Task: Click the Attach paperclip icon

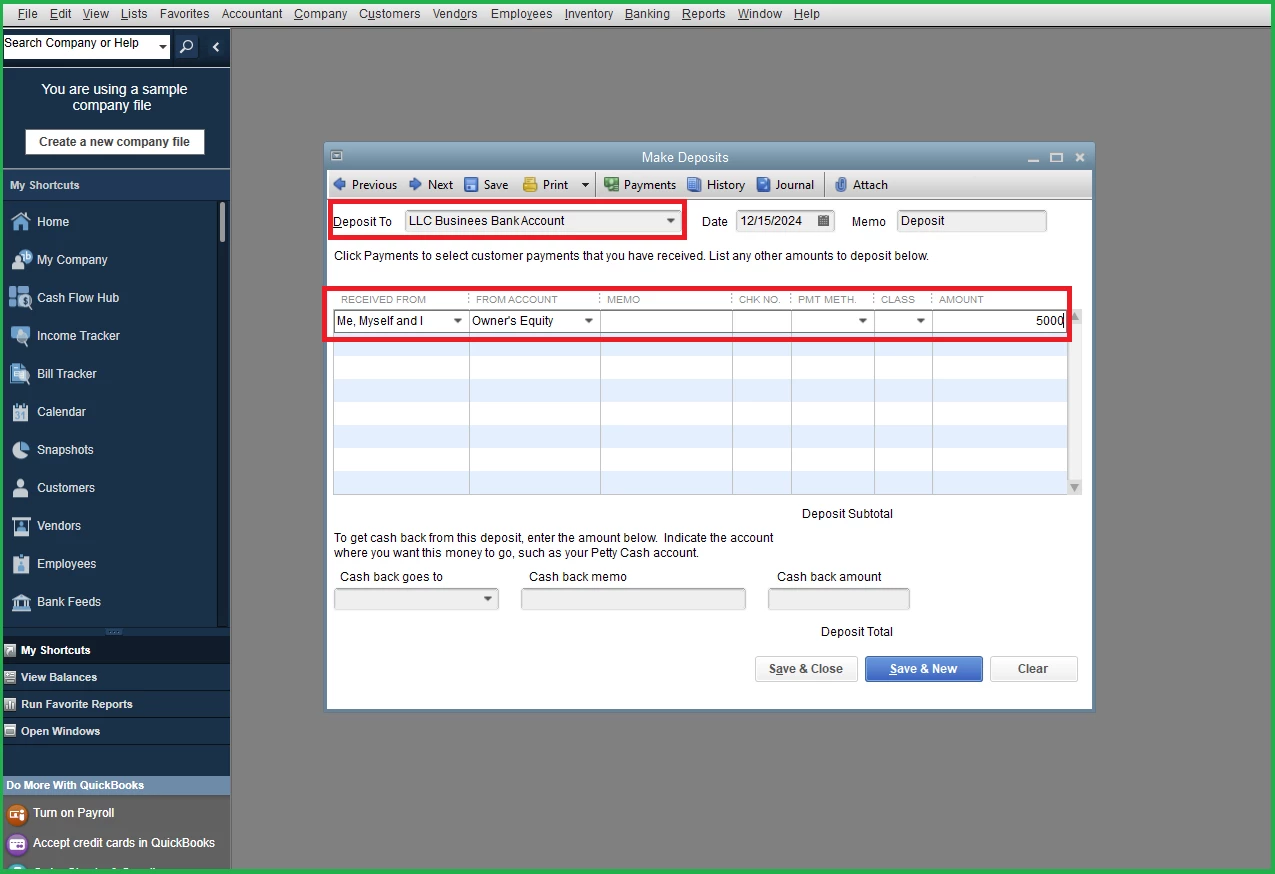Action: (841, 185)
